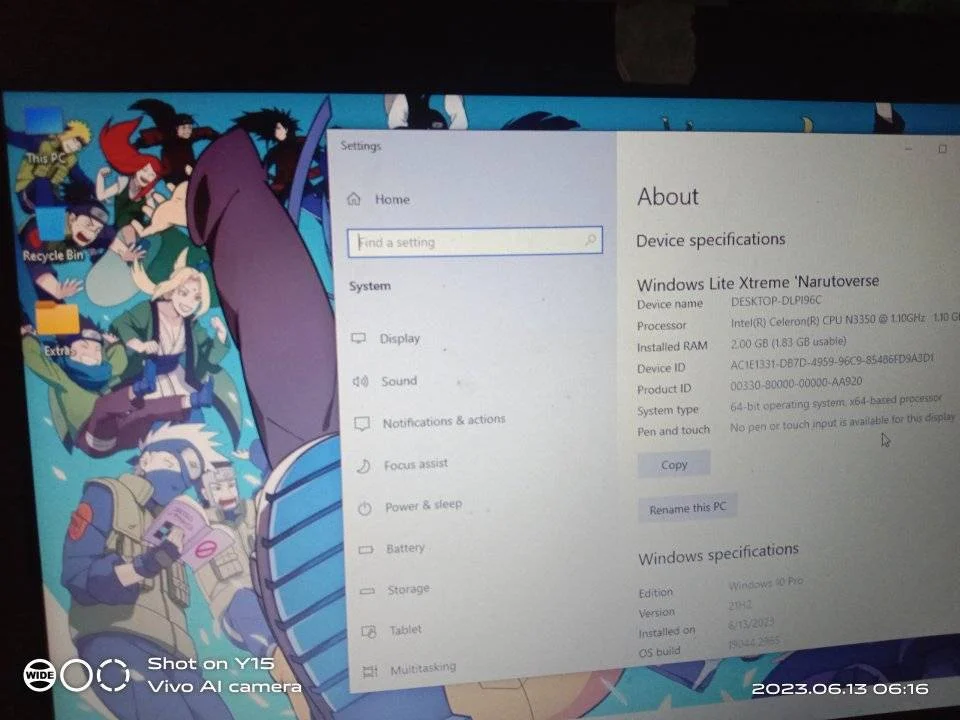Click the About page title
Screen dimensions: 960x720
(668, 197)
